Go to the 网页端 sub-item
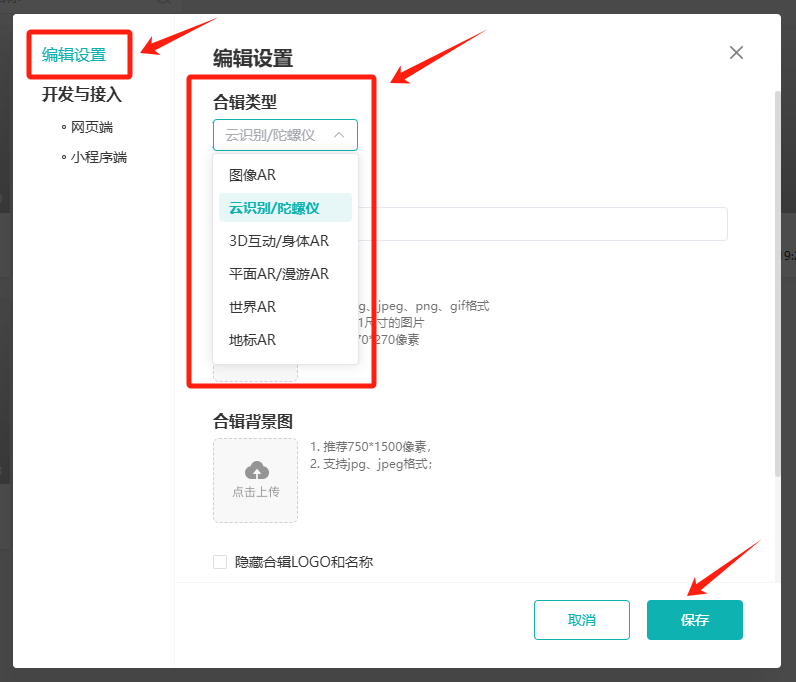This screenshot has height=682, width=796. (92, 127)
